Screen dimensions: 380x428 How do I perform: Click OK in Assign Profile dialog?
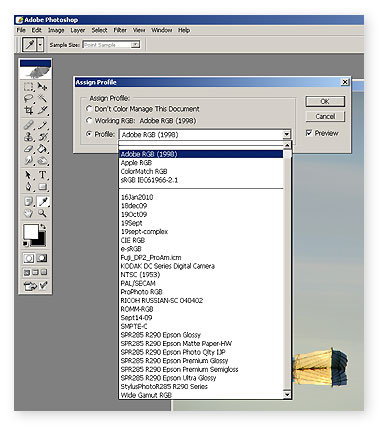325,101
